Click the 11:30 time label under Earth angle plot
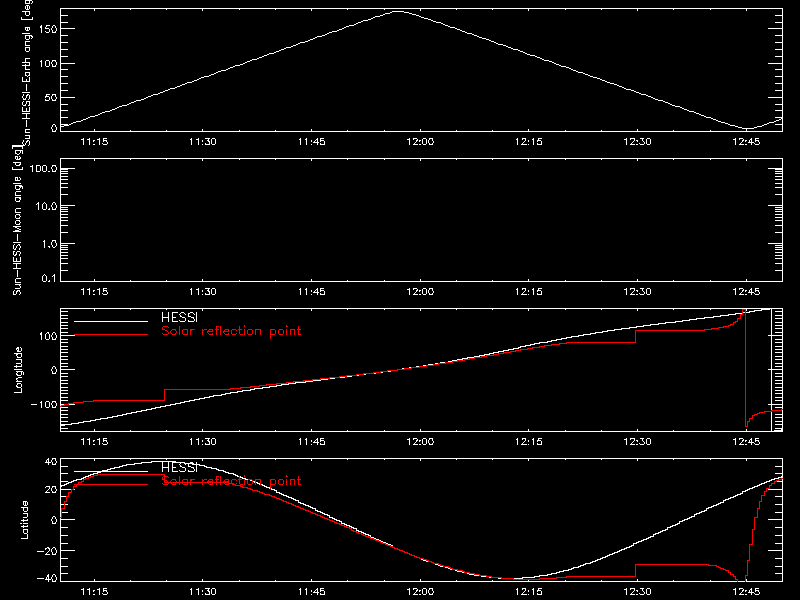800x600 pixels. (203, 141)
